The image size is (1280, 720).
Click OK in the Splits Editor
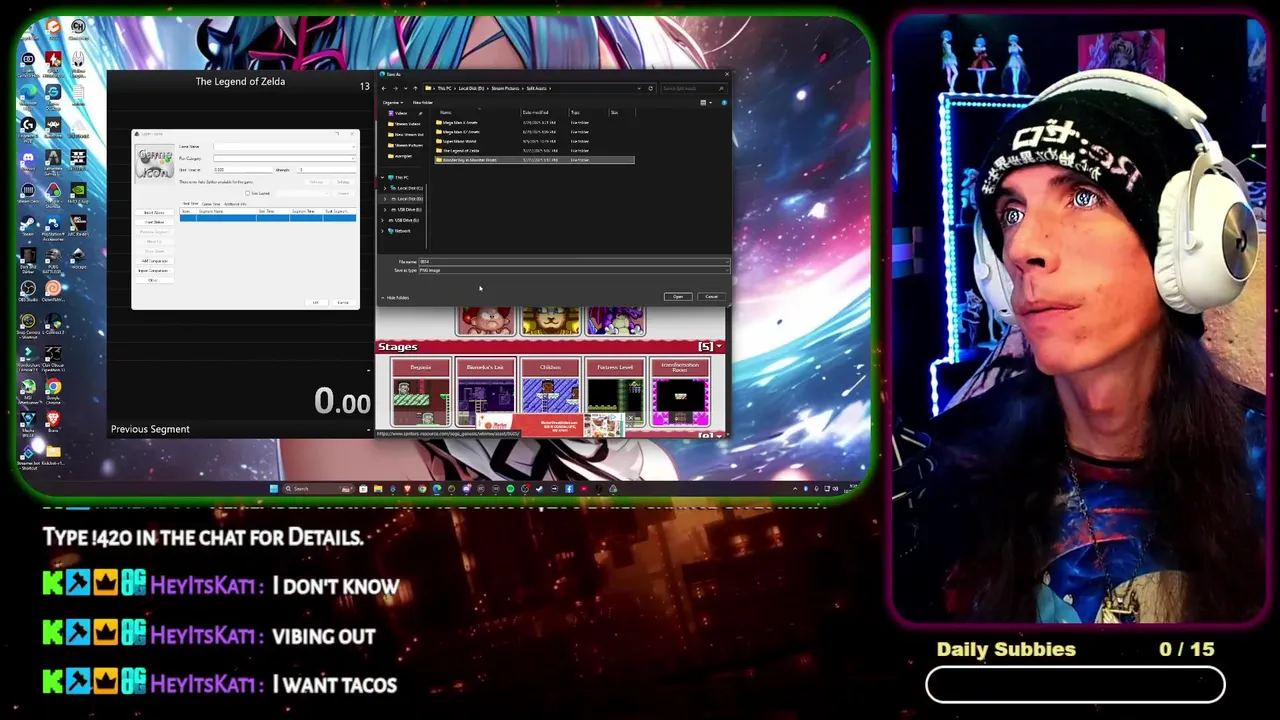(316, 303)
